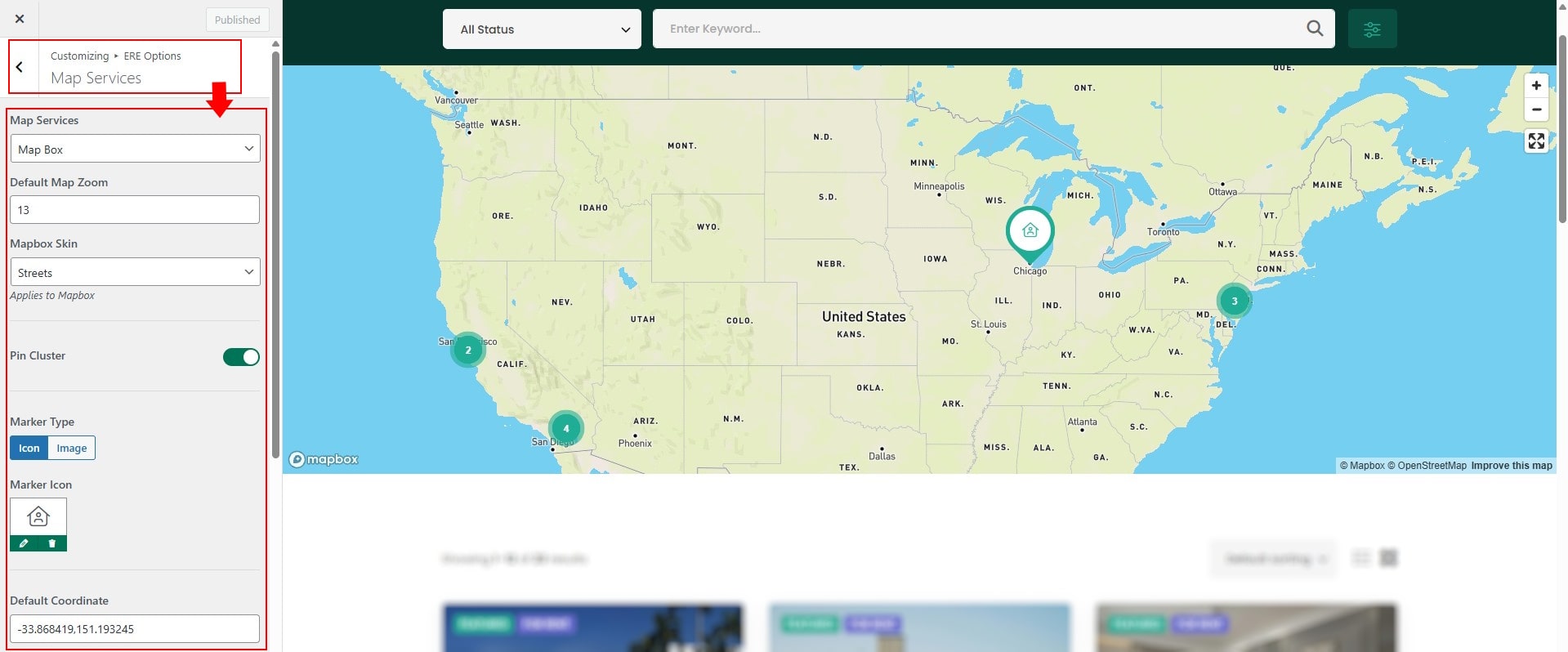Click the Published button

237,20
